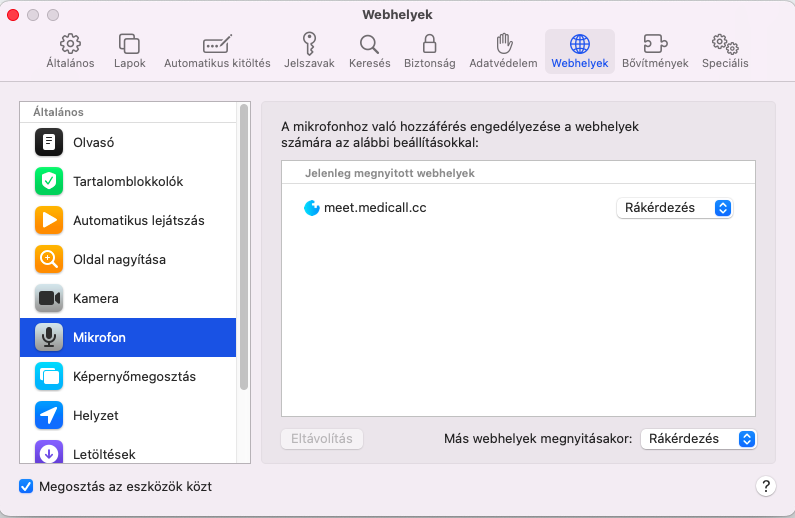Switch to the Lapok preferences pane
Viewport: 795px width, 518px height.
[129, 51]
